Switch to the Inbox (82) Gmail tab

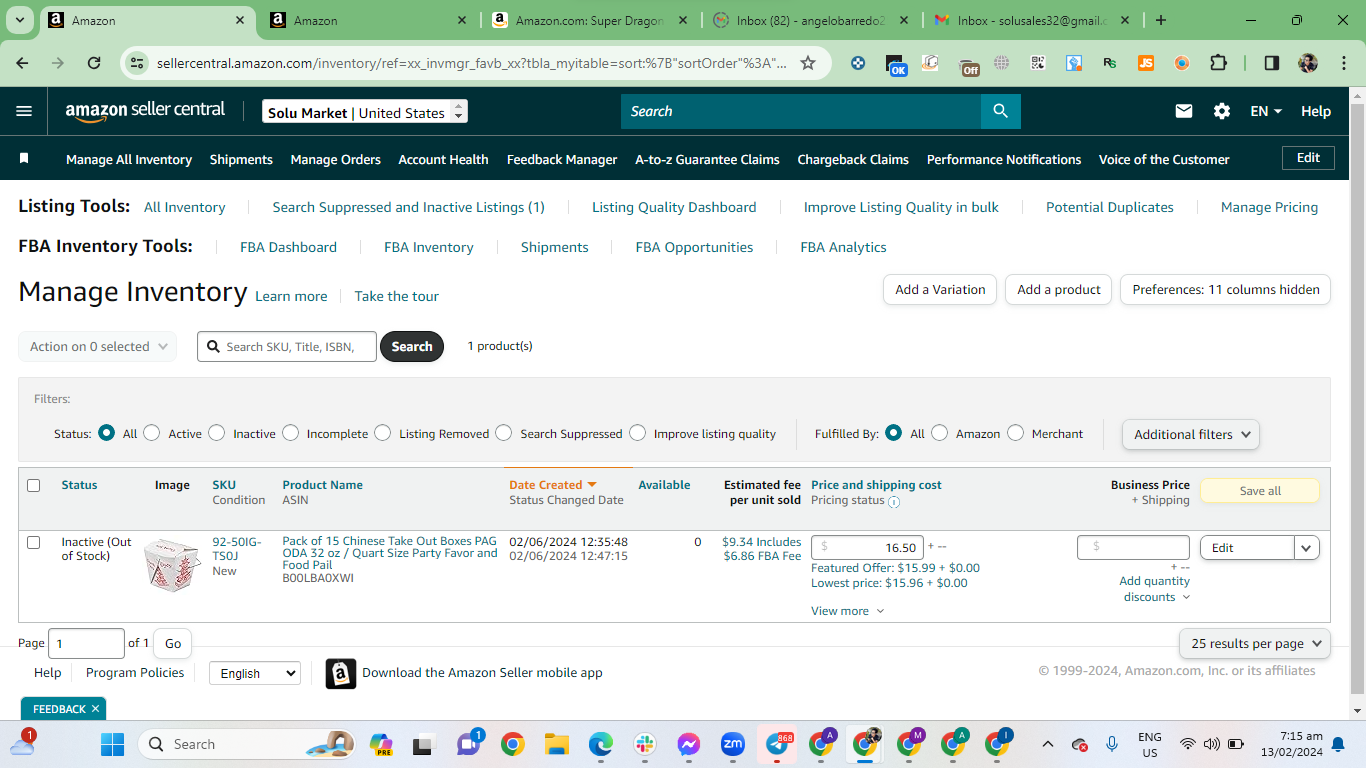click(x=810, y=20)
